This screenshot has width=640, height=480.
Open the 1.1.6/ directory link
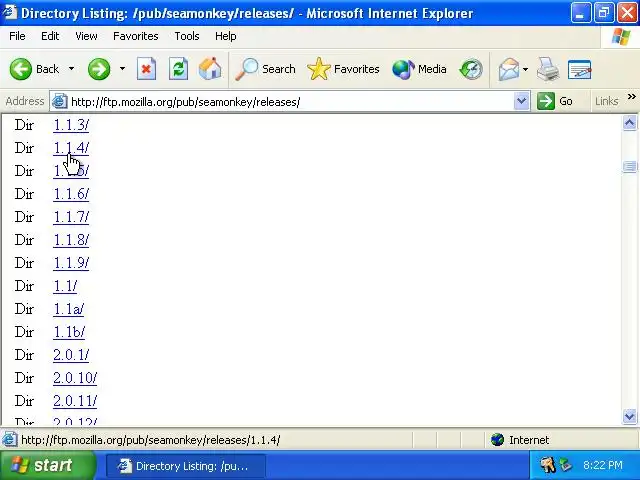click(71, 194)
